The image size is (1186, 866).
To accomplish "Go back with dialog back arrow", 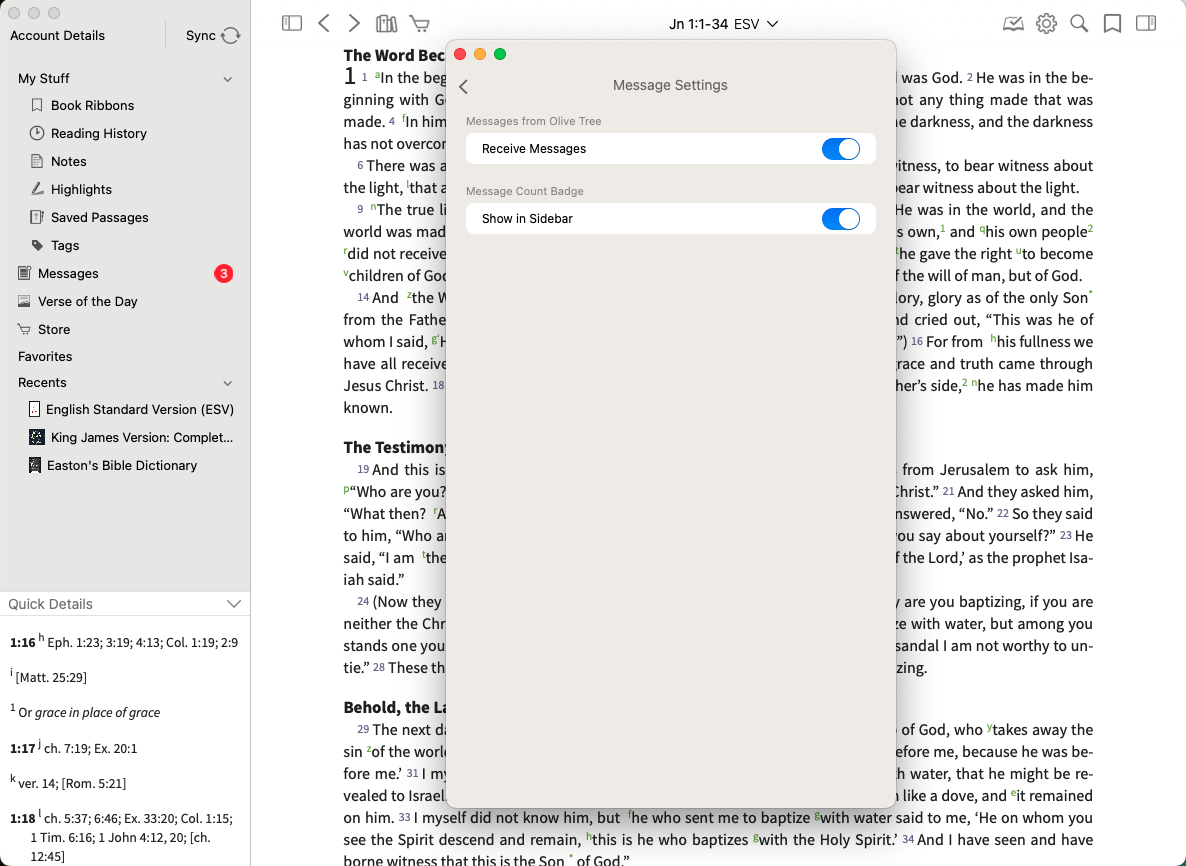I will tap(464, 87).
